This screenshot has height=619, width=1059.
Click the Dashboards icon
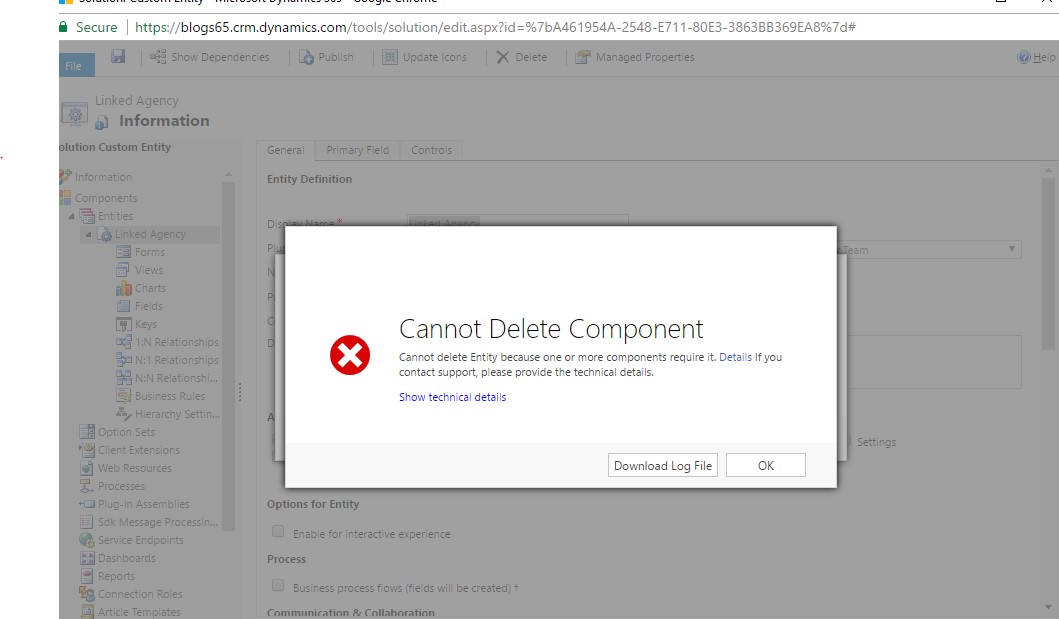pos(87,558)
